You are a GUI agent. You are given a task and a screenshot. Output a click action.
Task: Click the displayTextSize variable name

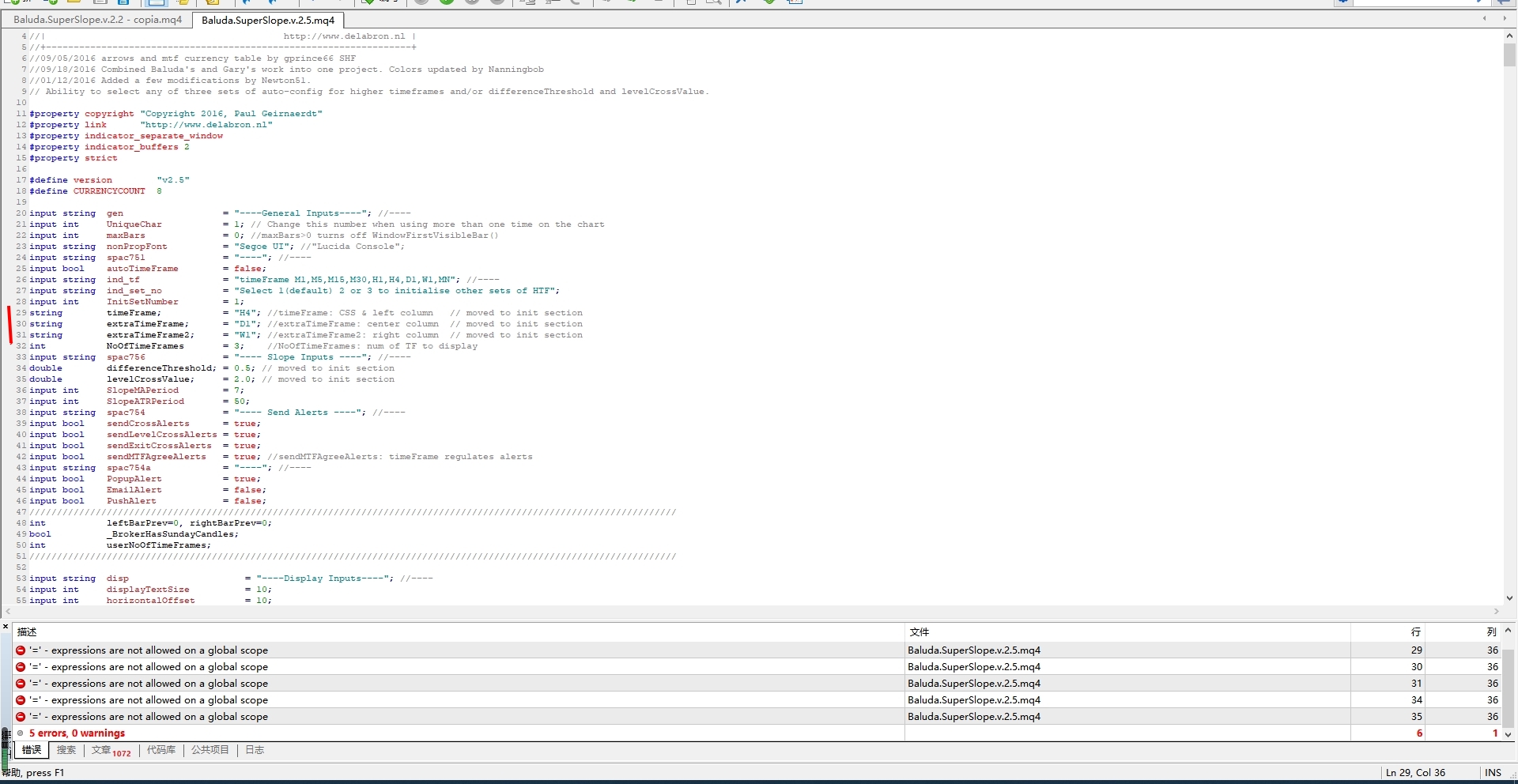[x=148, y=590]
